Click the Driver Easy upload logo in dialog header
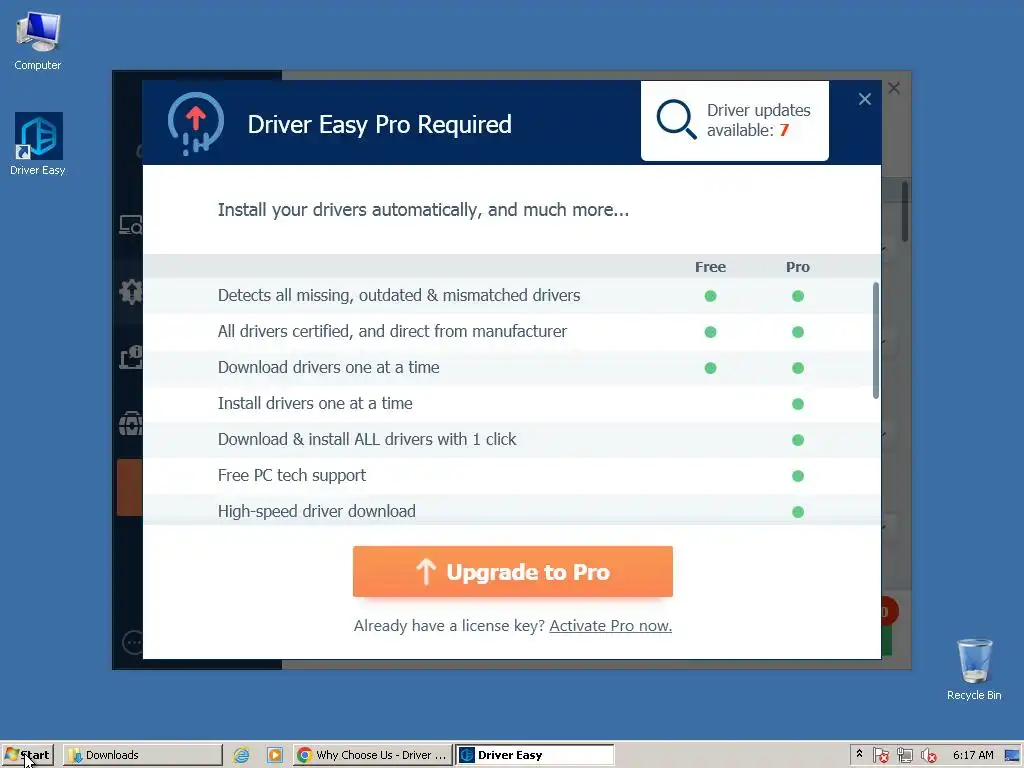Screen dimensions: 1024x768 (x=196, y=124)
